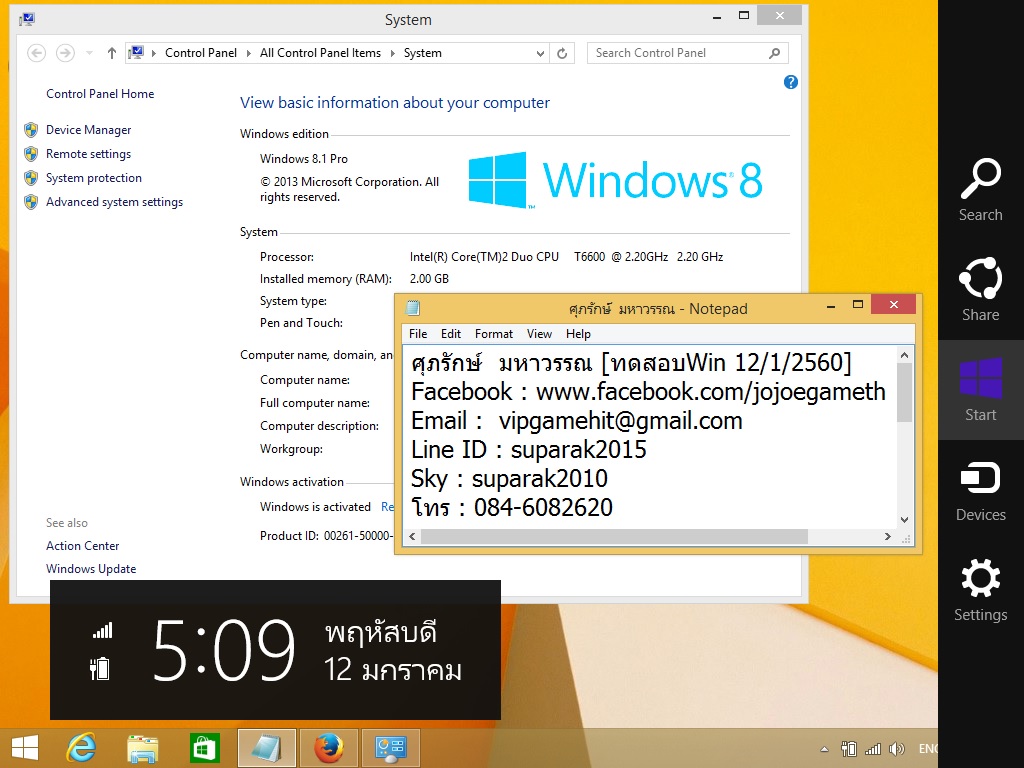
Task: Open Advanced system settings link
Action: (114, 202)
